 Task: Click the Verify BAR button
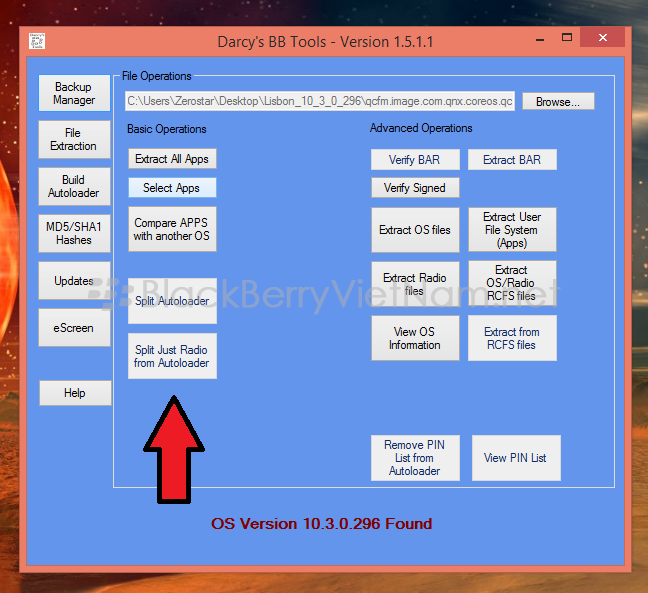[x=415, y=160]
